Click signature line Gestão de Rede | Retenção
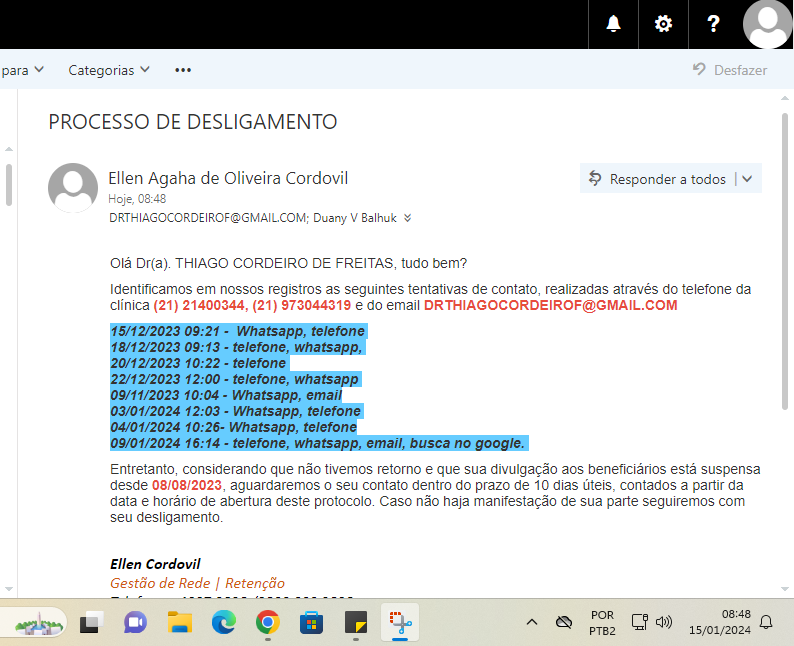The image size is (794, 646). tap(197, 583)
